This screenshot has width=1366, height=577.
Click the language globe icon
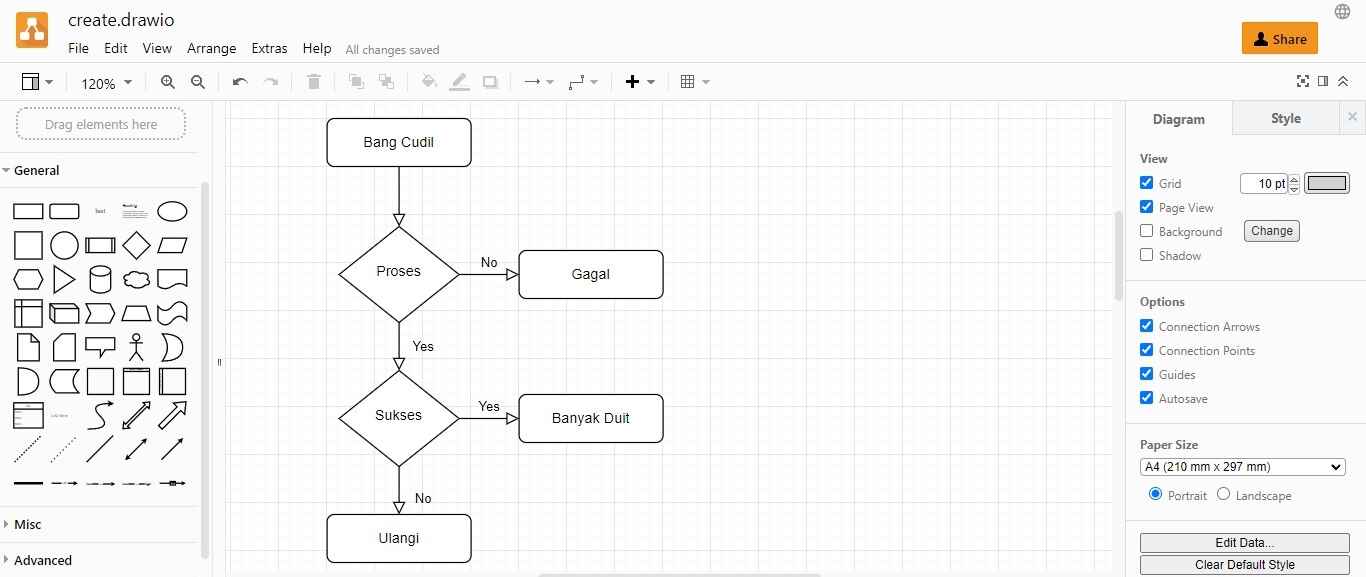click(x=1342, y=12)
